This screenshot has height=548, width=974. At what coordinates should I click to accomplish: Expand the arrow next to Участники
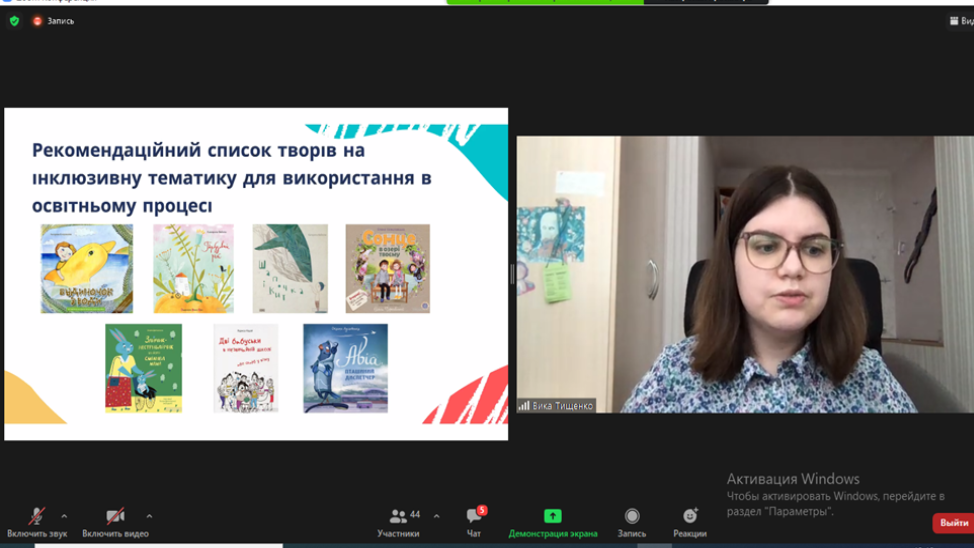(436, 517)
